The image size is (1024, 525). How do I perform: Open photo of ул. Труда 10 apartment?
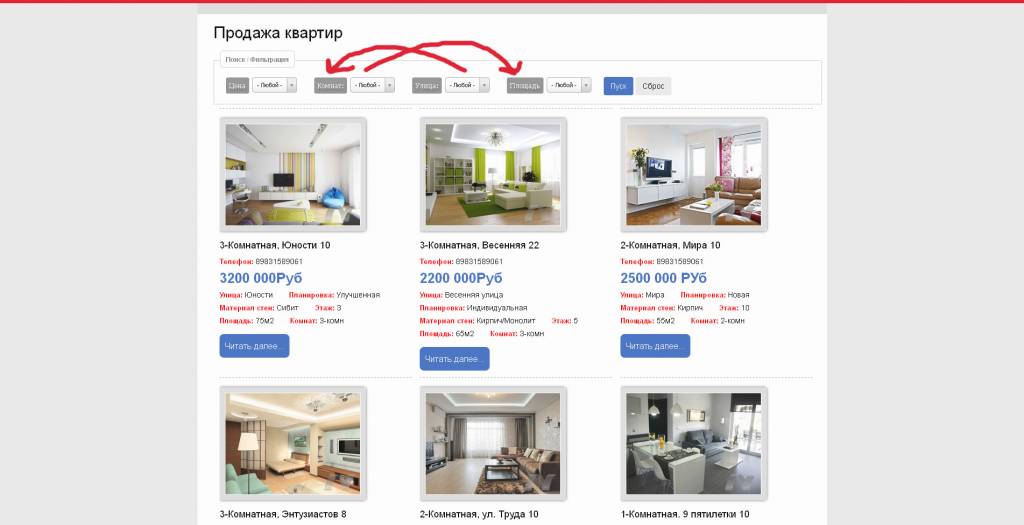(493, 443)
